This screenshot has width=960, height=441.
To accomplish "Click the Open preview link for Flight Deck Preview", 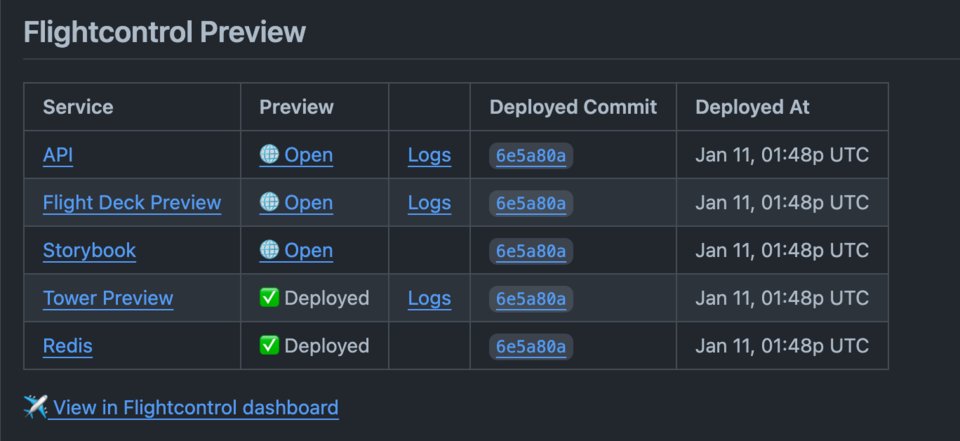I will [x=296, y=203].
